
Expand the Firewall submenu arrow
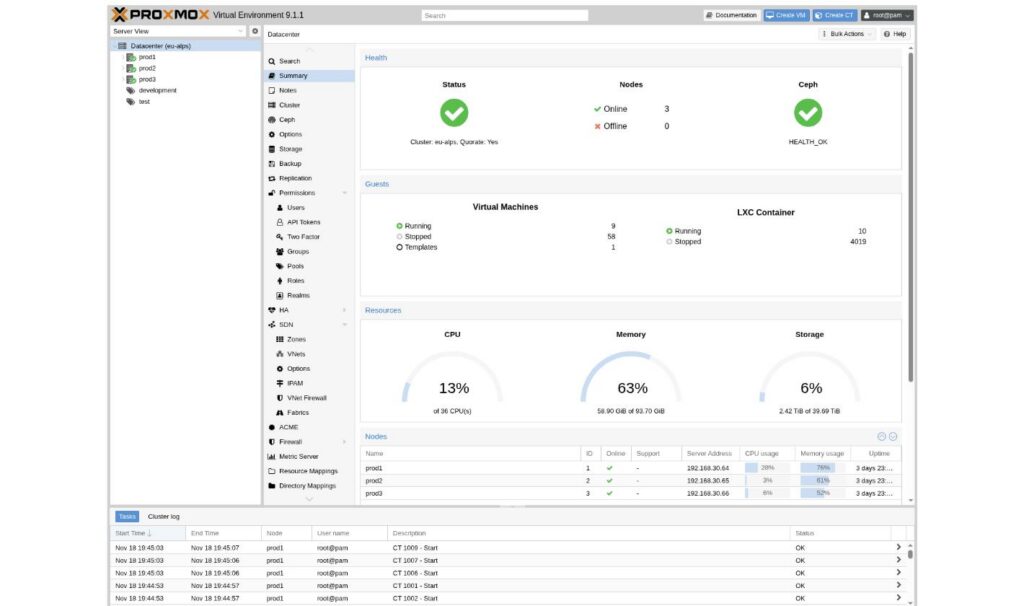point(345,442)
